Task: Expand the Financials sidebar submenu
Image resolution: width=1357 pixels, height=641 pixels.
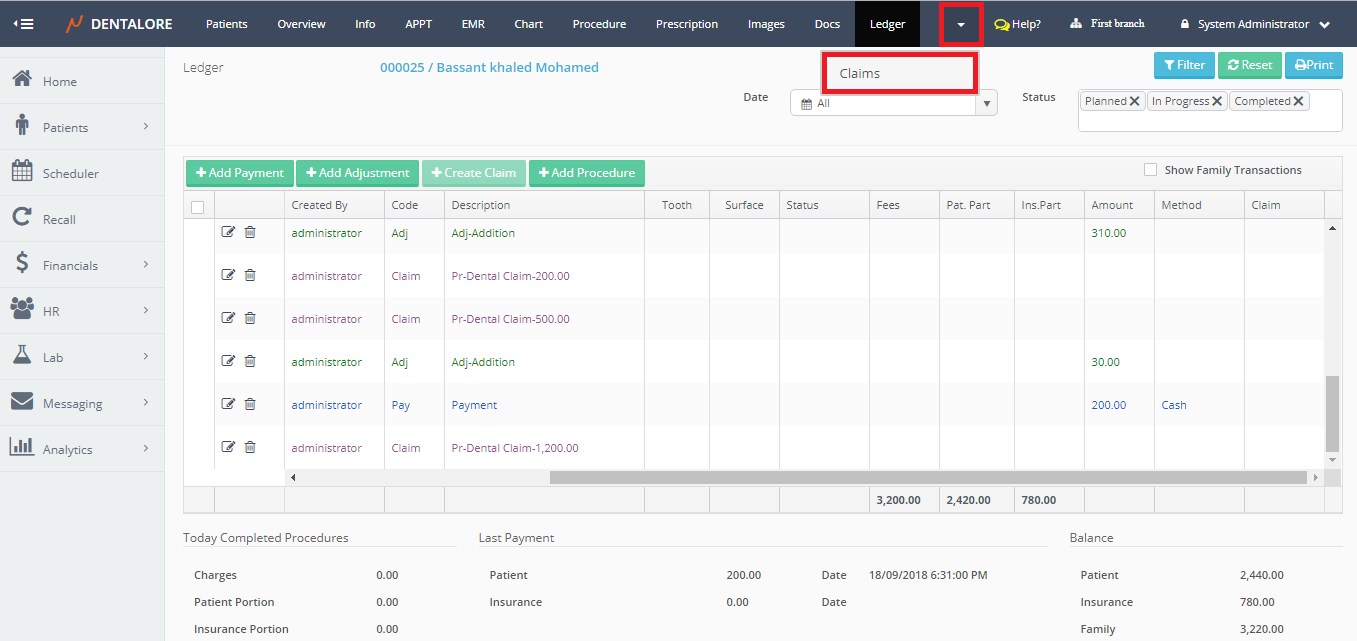Action: tap(145, 265)
